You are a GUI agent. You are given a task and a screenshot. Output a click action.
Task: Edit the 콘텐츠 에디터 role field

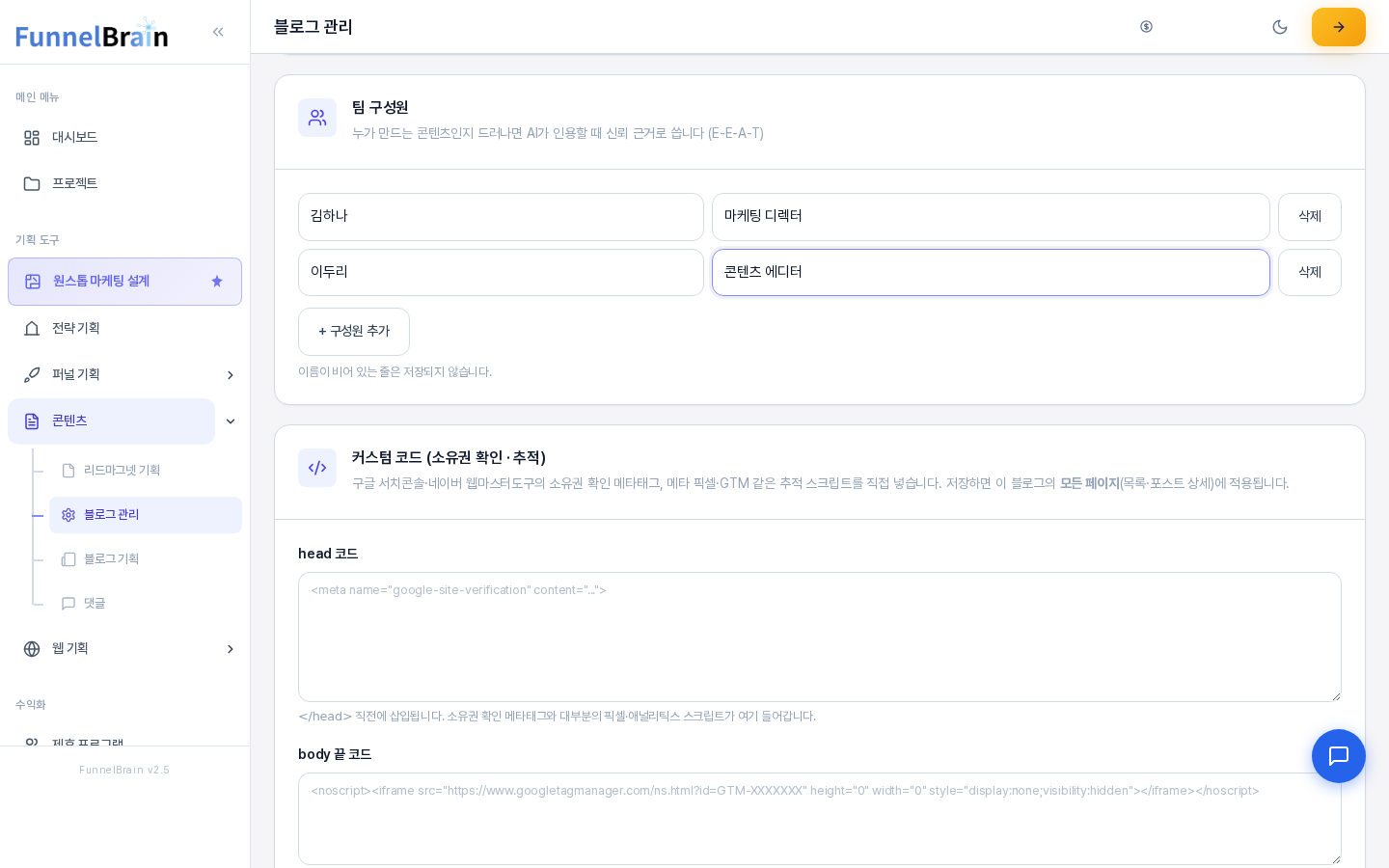pos(991,273)
